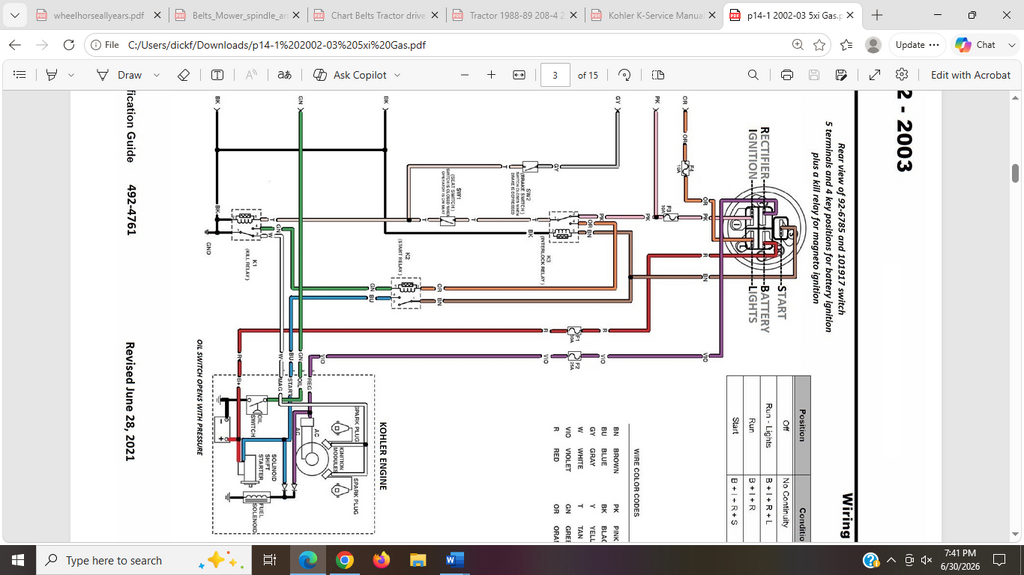Open the translate tool icon
The height and width of the screenshot is (575, 1024).
point(285,75)
